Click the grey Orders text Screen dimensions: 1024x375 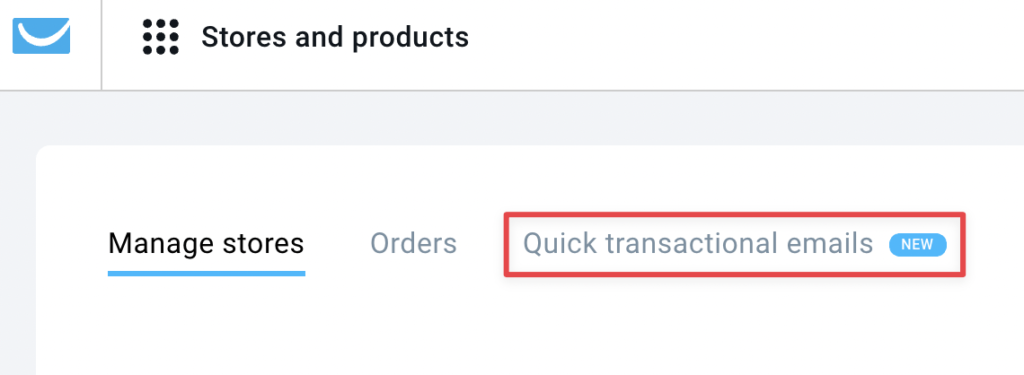click(413, 244)
